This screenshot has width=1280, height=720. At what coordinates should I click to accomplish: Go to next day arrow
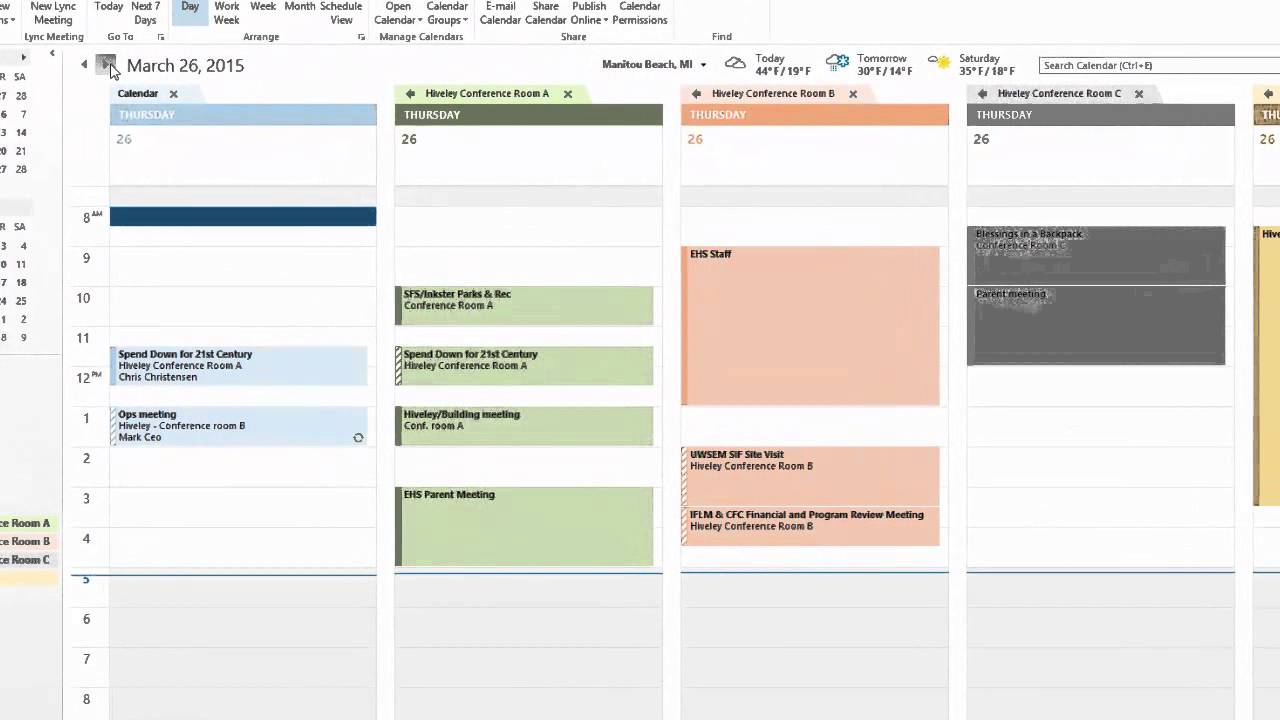click(106, 65)
